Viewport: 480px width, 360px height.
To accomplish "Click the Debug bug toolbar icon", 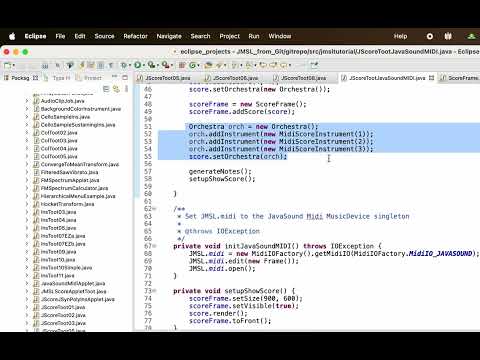I will [x=123, y=65].
